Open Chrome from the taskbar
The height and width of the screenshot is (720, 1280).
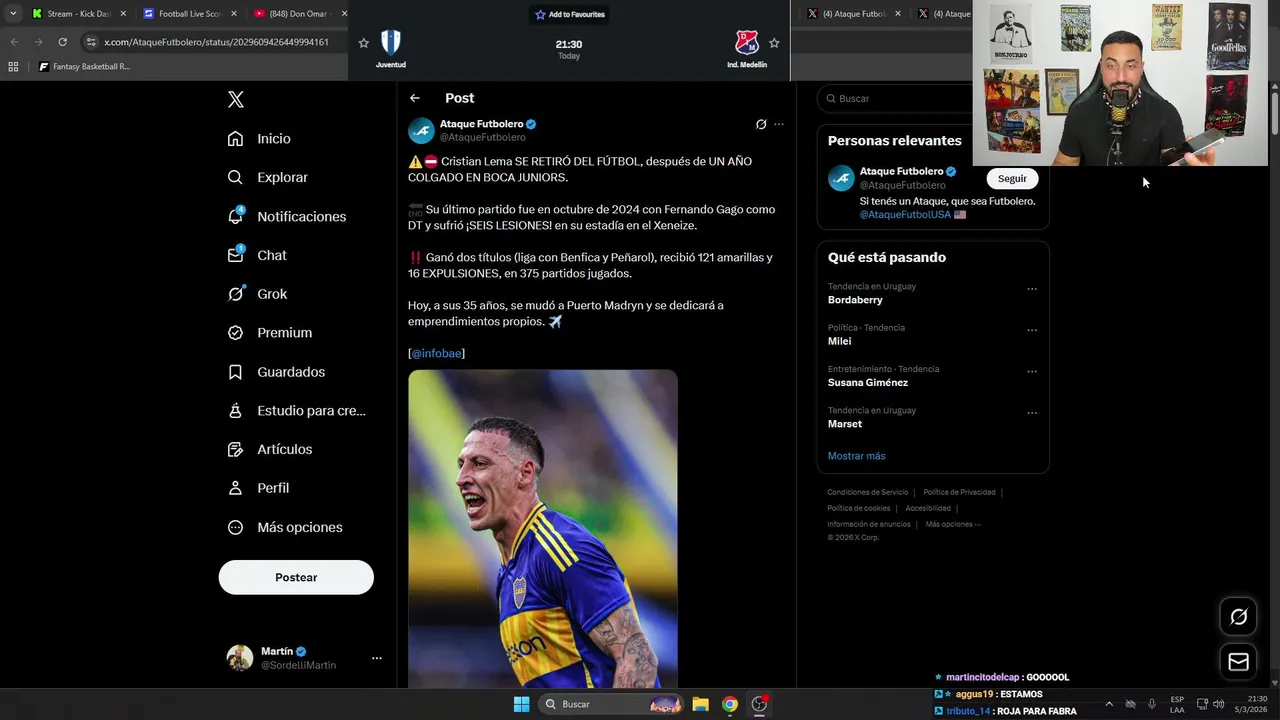730,704
